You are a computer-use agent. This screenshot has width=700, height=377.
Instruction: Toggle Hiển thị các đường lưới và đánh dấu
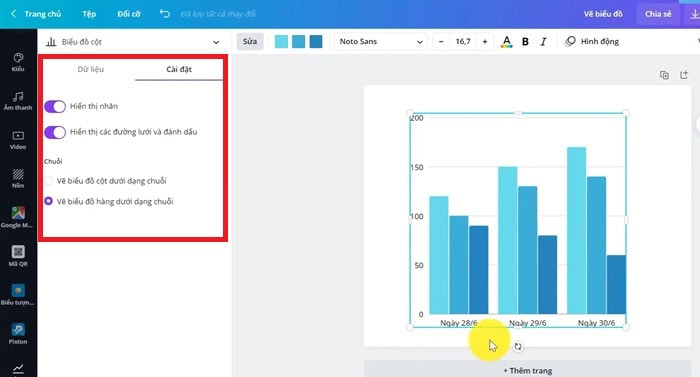[x=55, y=132]
